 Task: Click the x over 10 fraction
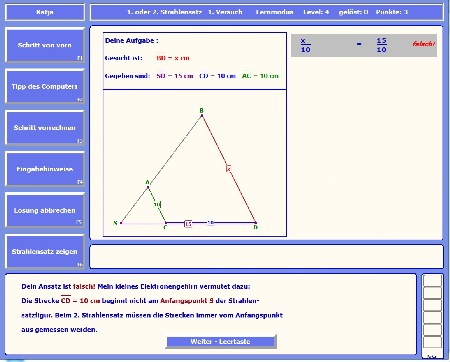305,45
